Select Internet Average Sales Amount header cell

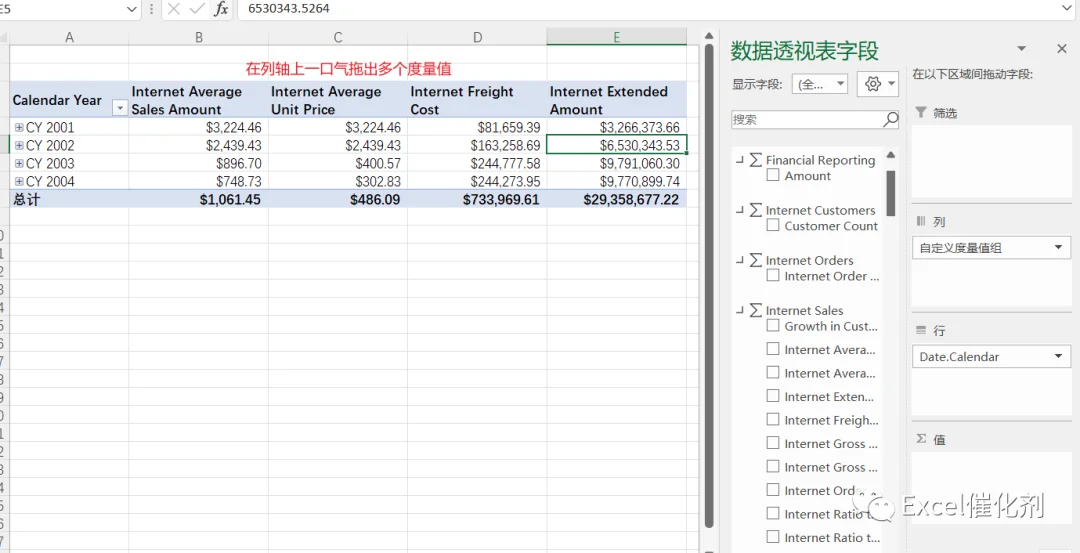(x=198, y=100)
